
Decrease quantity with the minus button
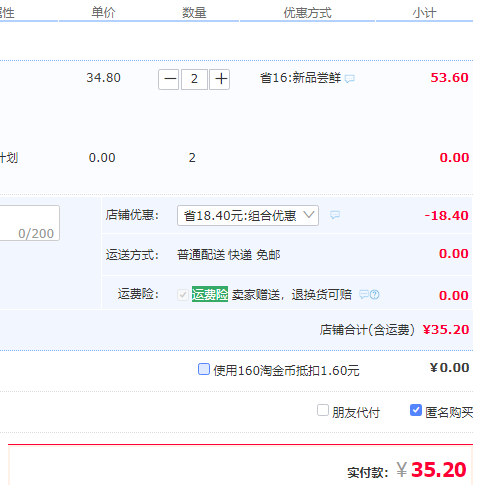click(169, 79)
